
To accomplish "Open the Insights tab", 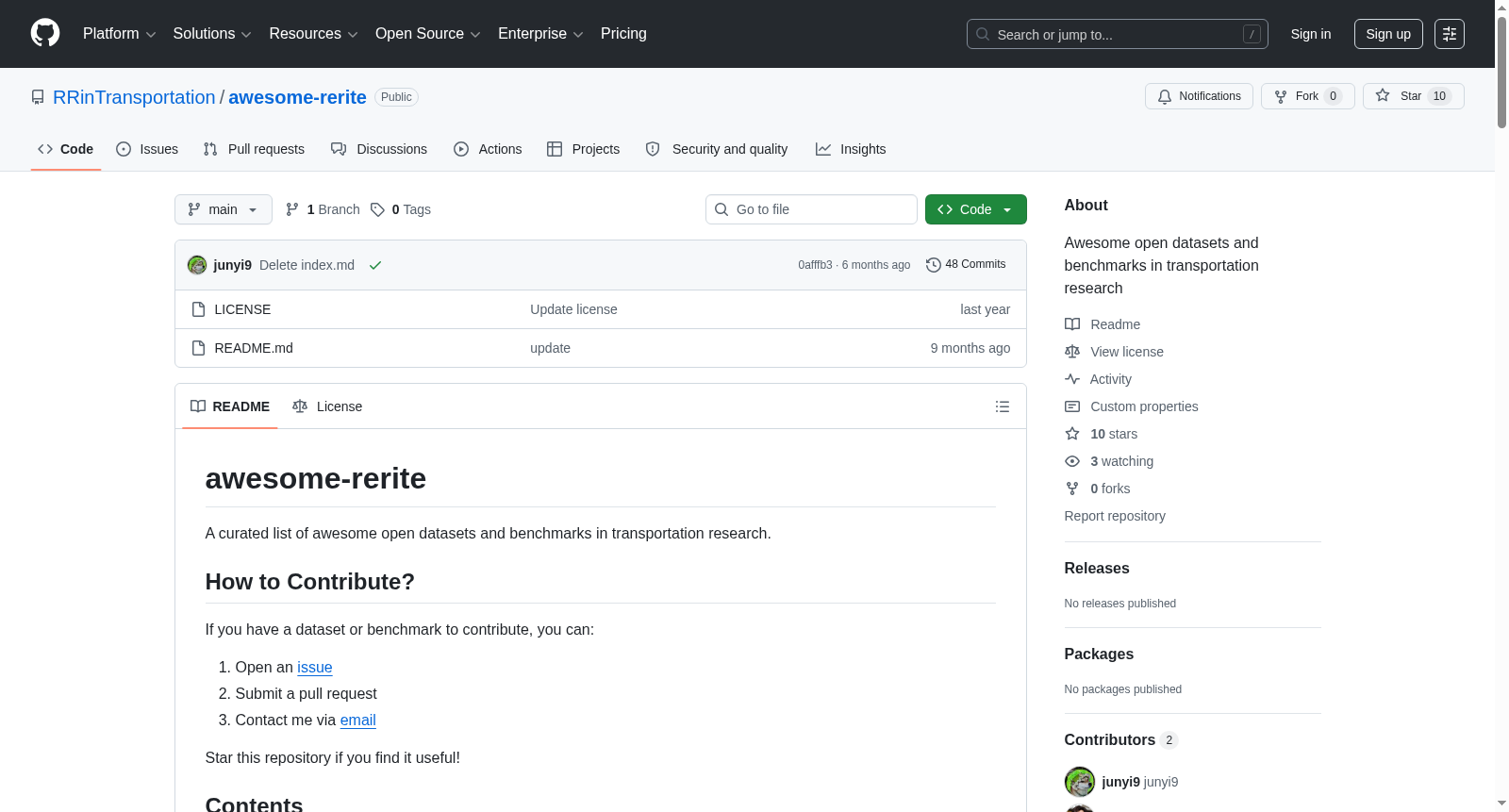I will [x=851, y=149].
